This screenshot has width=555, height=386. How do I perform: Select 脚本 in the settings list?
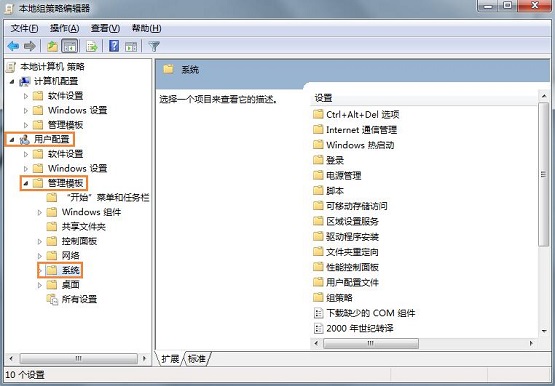(335, 191)
